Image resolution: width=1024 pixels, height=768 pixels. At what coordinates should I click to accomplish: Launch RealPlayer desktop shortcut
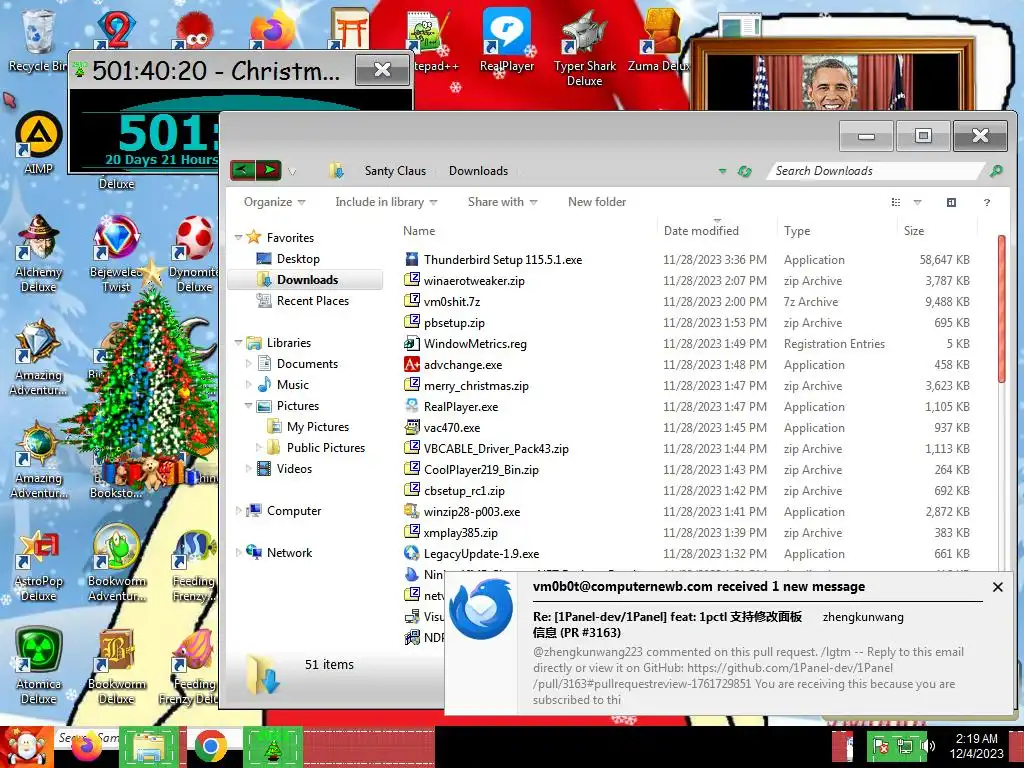507,40
